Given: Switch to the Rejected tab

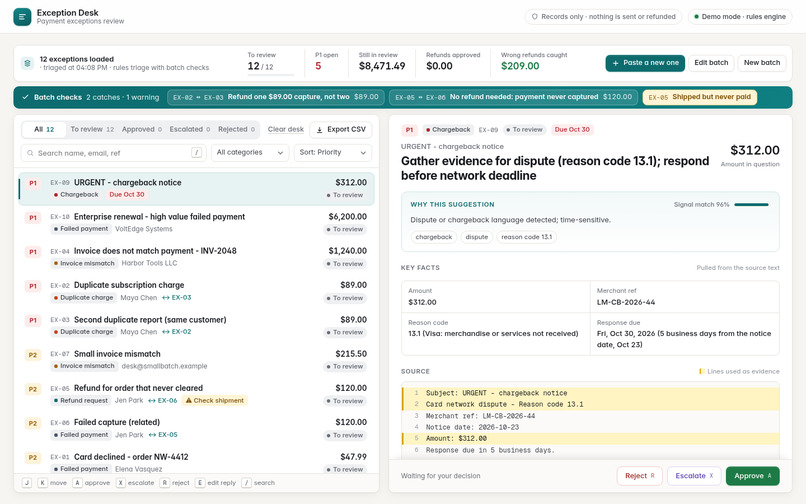Looking at the screenshot, I should point(236,129).
